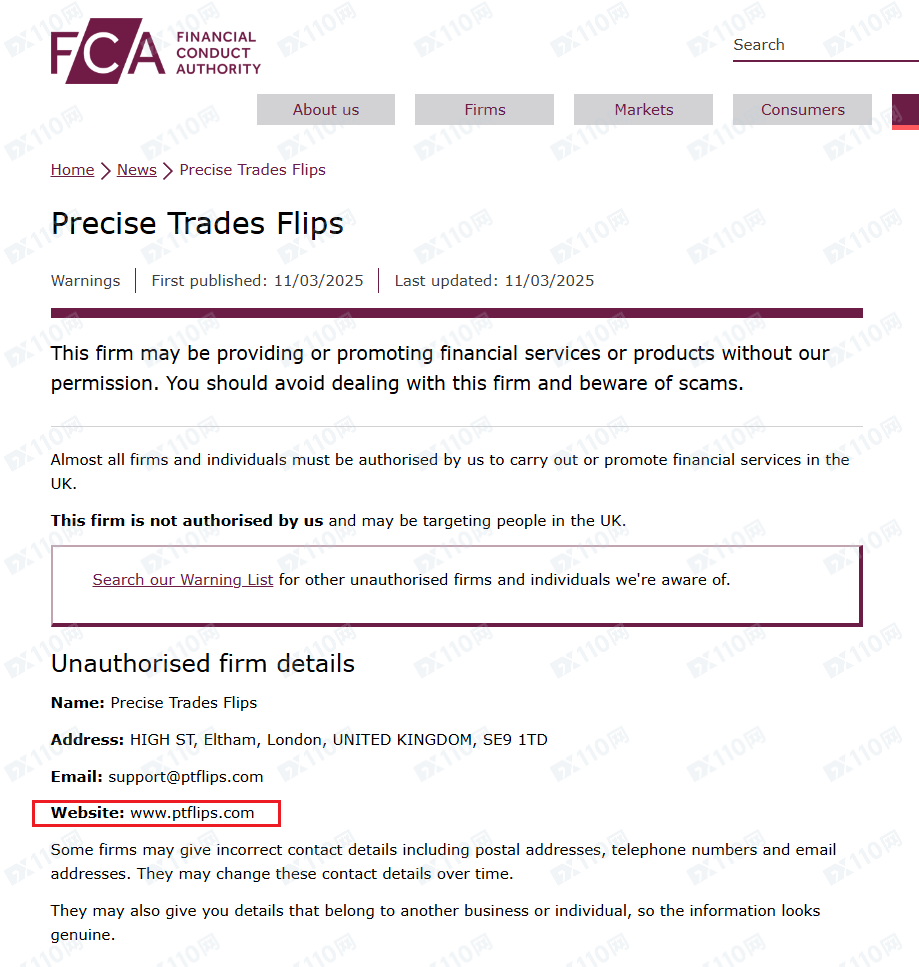This screenshot has height=967, width=919.
Task: Open Search our Warning List link
Action: click(183, 580)
